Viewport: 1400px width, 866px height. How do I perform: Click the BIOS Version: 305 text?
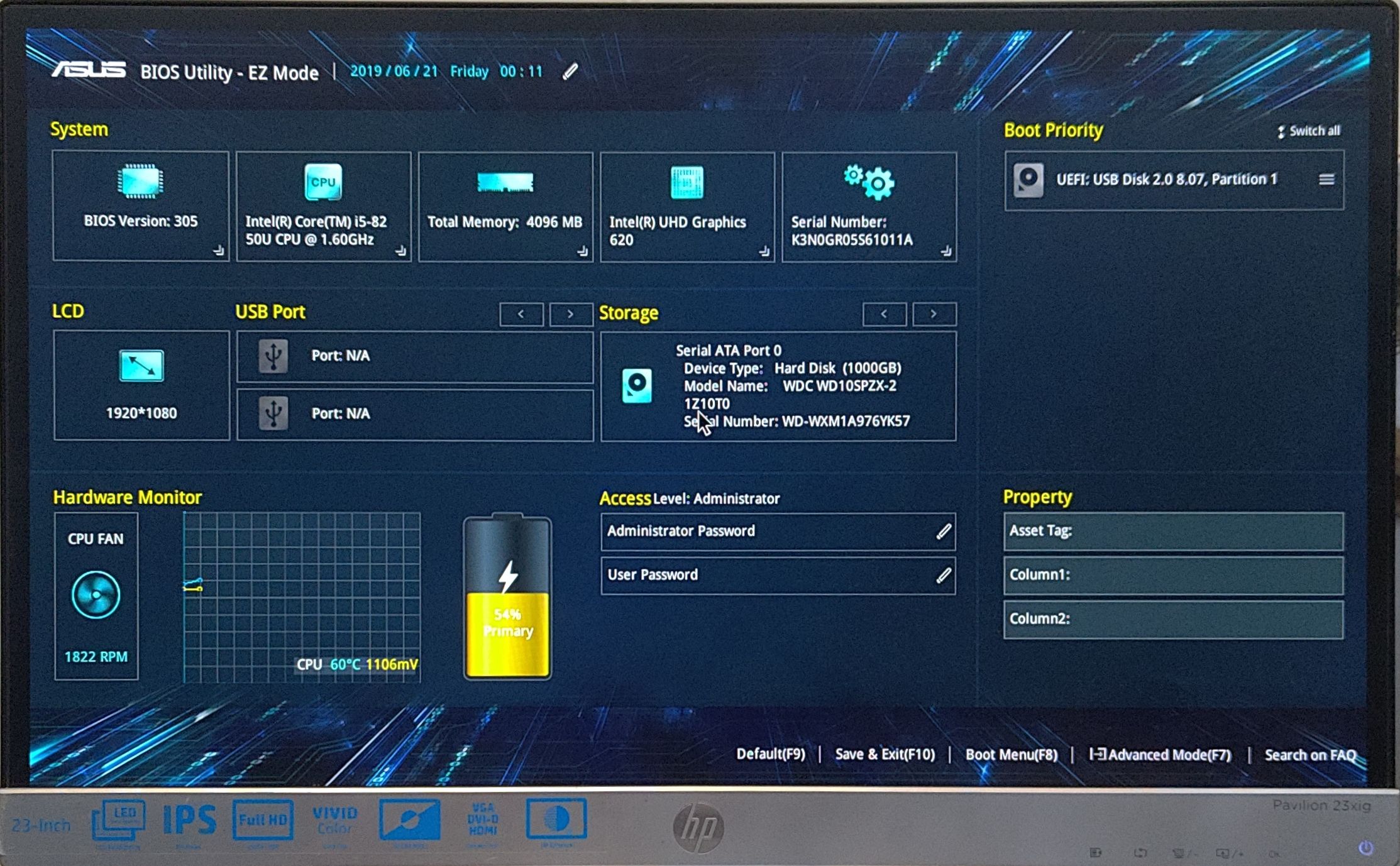[141, 221]
